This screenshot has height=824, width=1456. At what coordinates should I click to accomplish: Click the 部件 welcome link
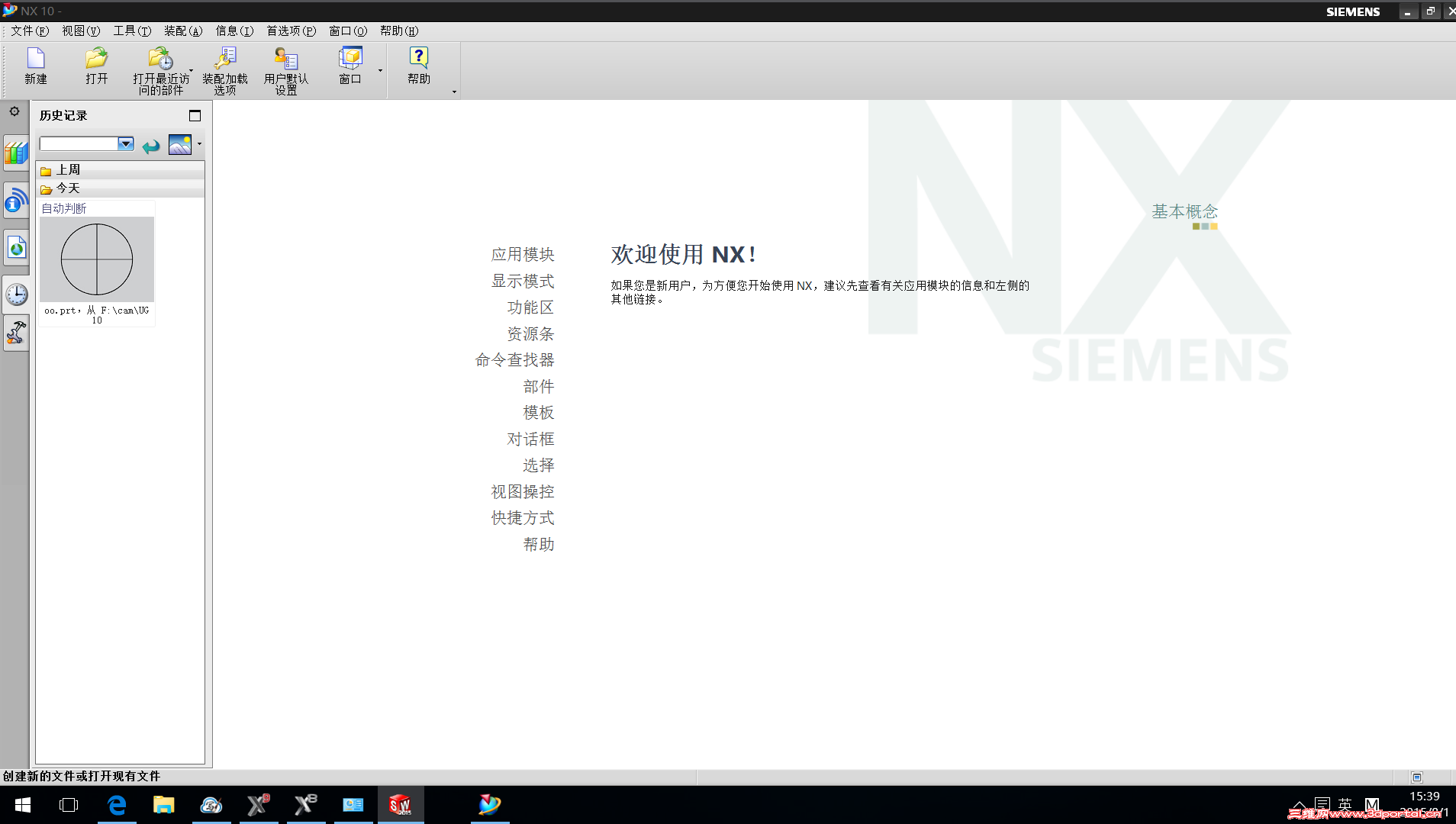click(539, 387)
